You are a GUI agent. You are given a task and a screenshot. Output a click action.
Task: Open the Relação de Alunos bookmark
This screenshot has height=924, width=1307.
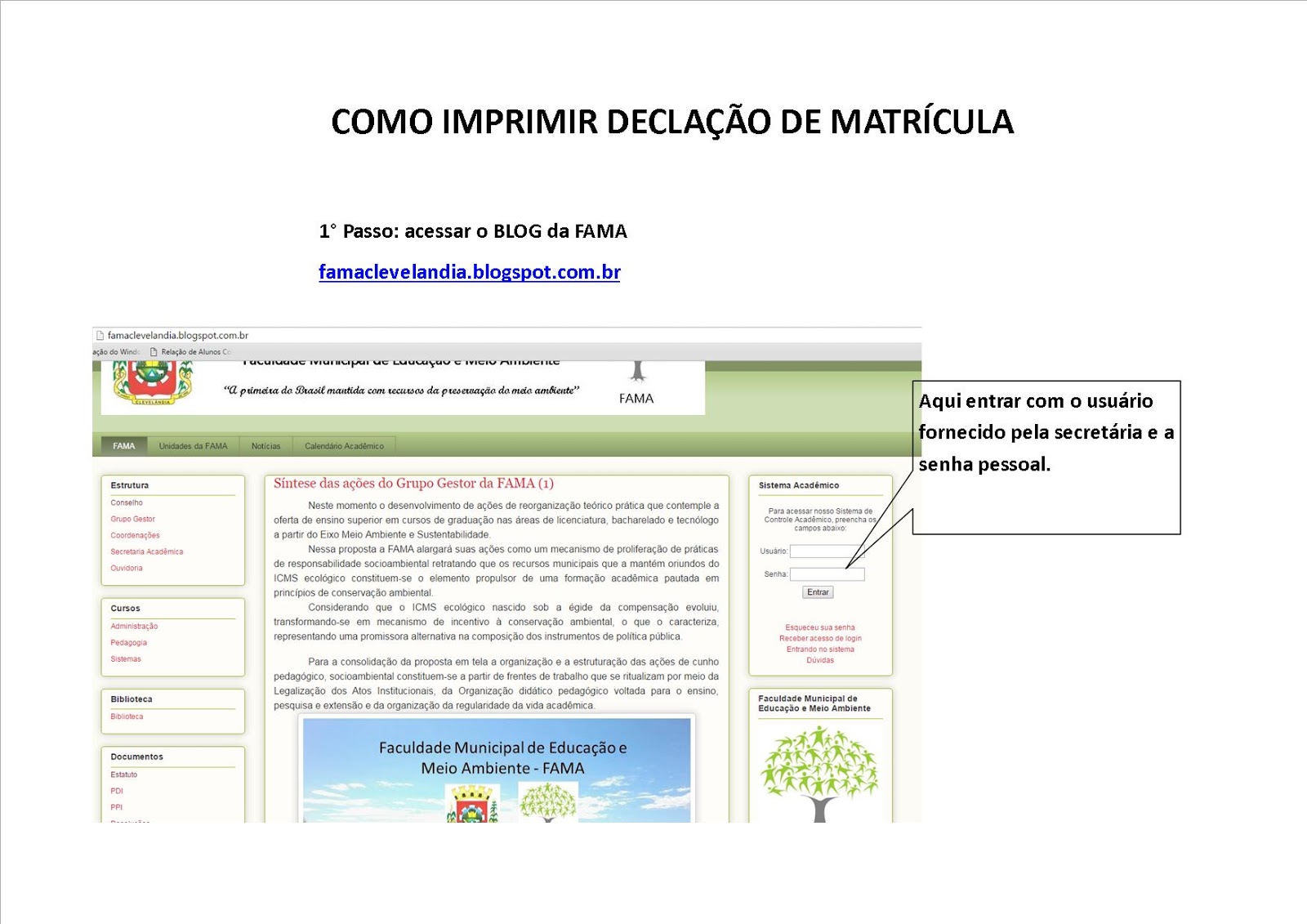coord(190,352)
